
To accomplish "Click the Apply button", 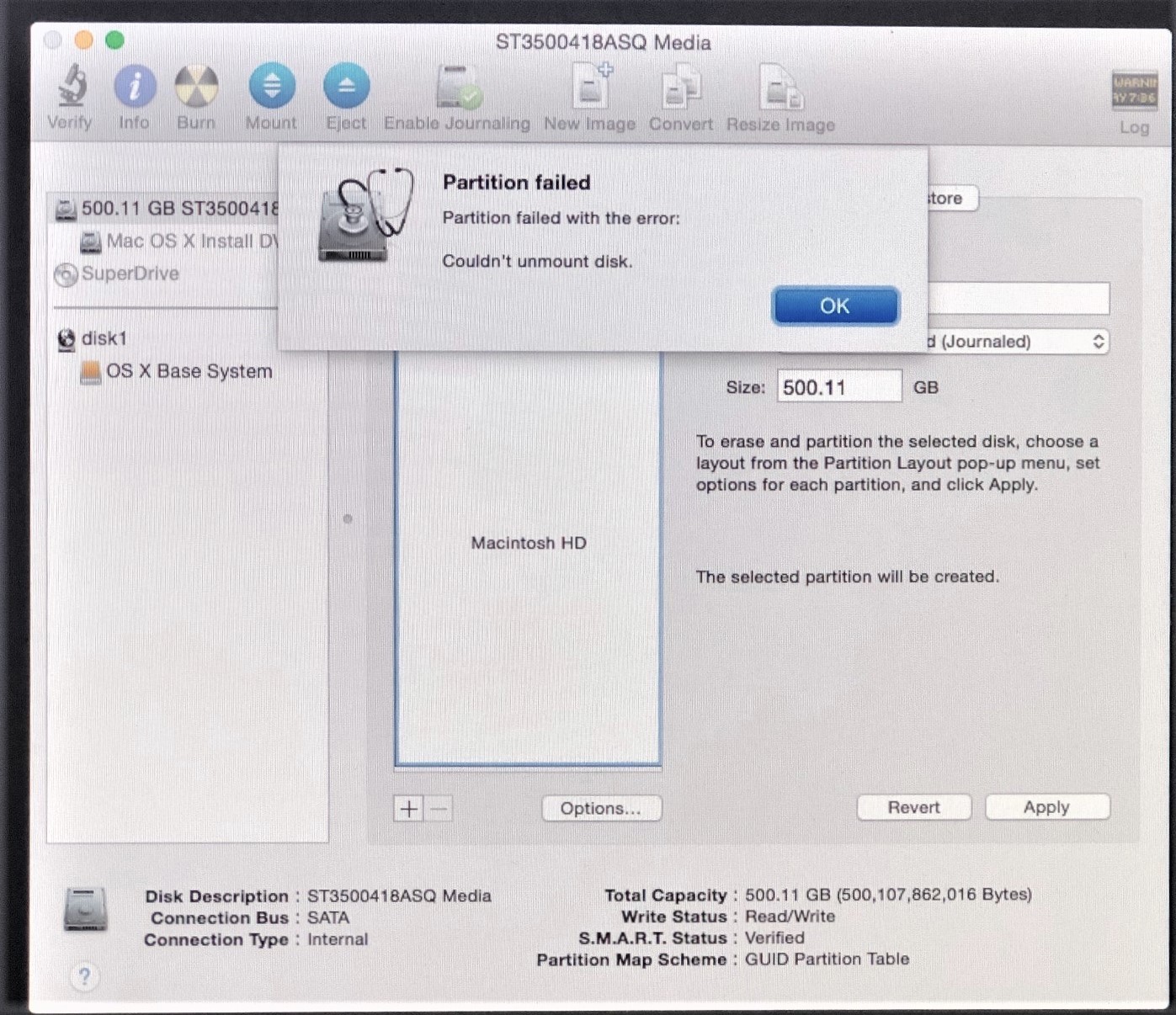I will pyautogui.click(x=1046, y=808).
